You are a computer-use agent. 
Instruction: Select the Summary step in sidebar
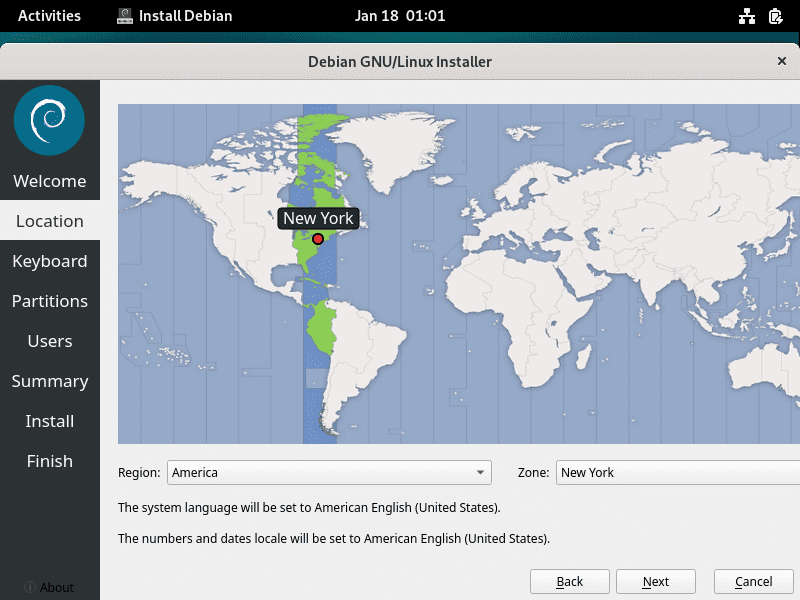point(50,381)
